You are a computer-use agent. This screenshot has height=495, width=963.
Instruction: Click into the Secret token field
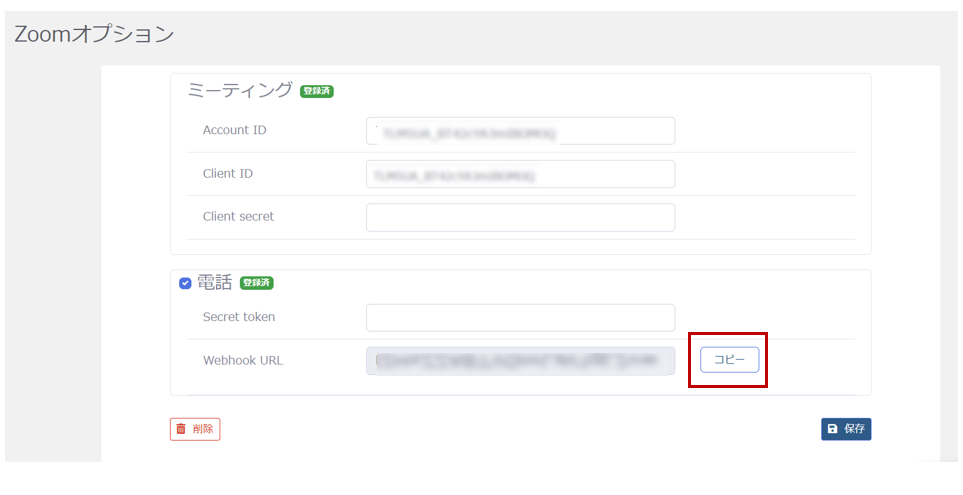[520, 318]
